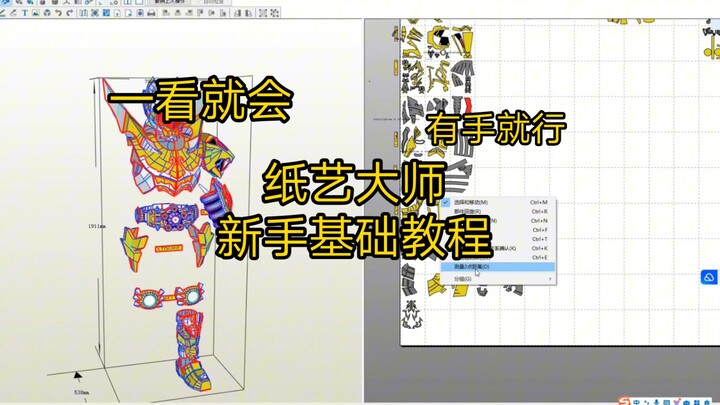This screenshot has width=720, height=405.
Task: Click the 3D cube icon in toolbar
Action: point(47,13)
